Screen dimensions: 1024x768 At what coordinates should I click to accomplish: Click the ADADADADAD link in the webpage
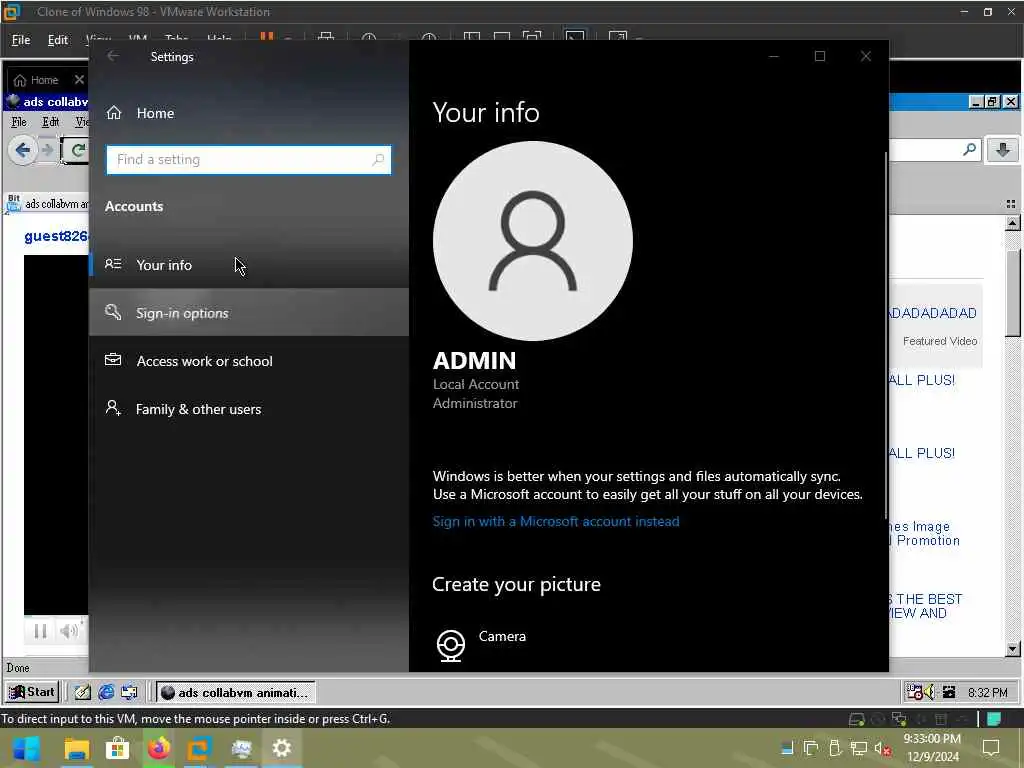933,313
